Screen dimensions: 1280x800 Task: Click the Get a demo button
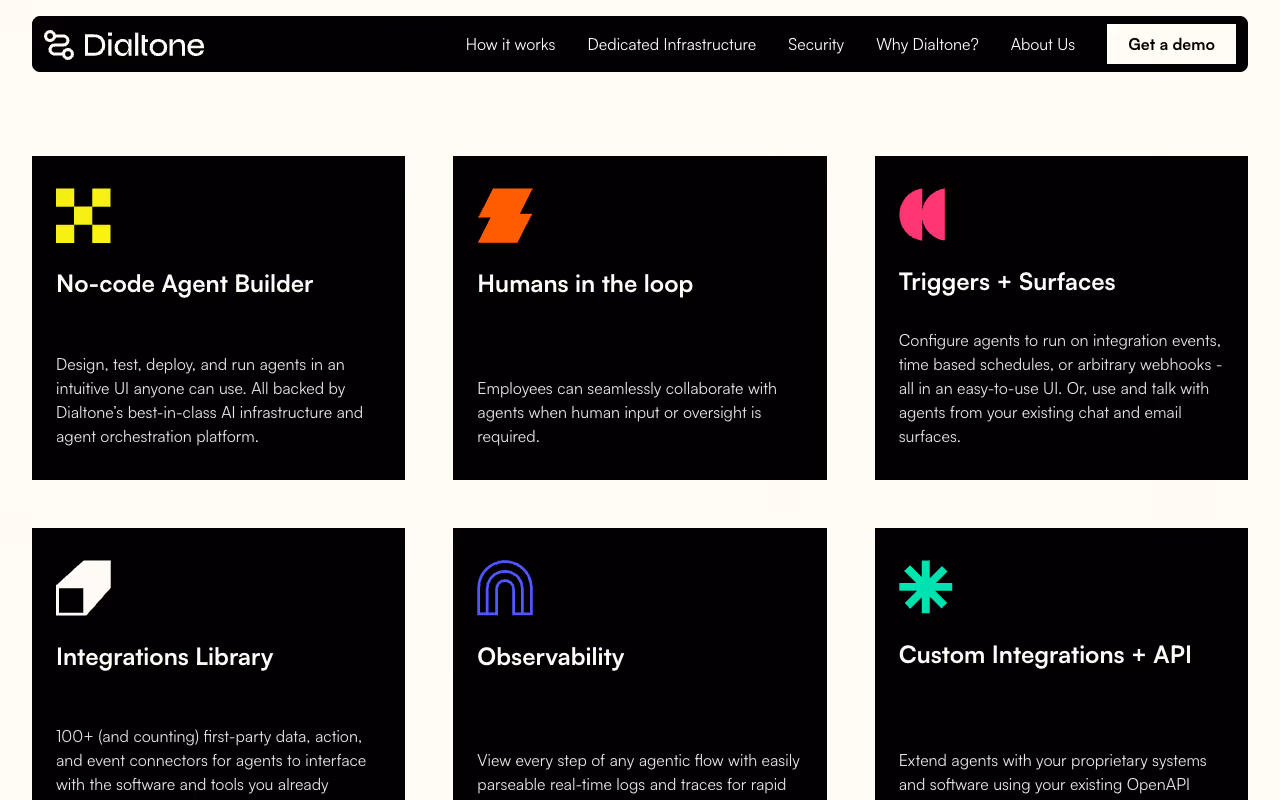[1171, 44]
